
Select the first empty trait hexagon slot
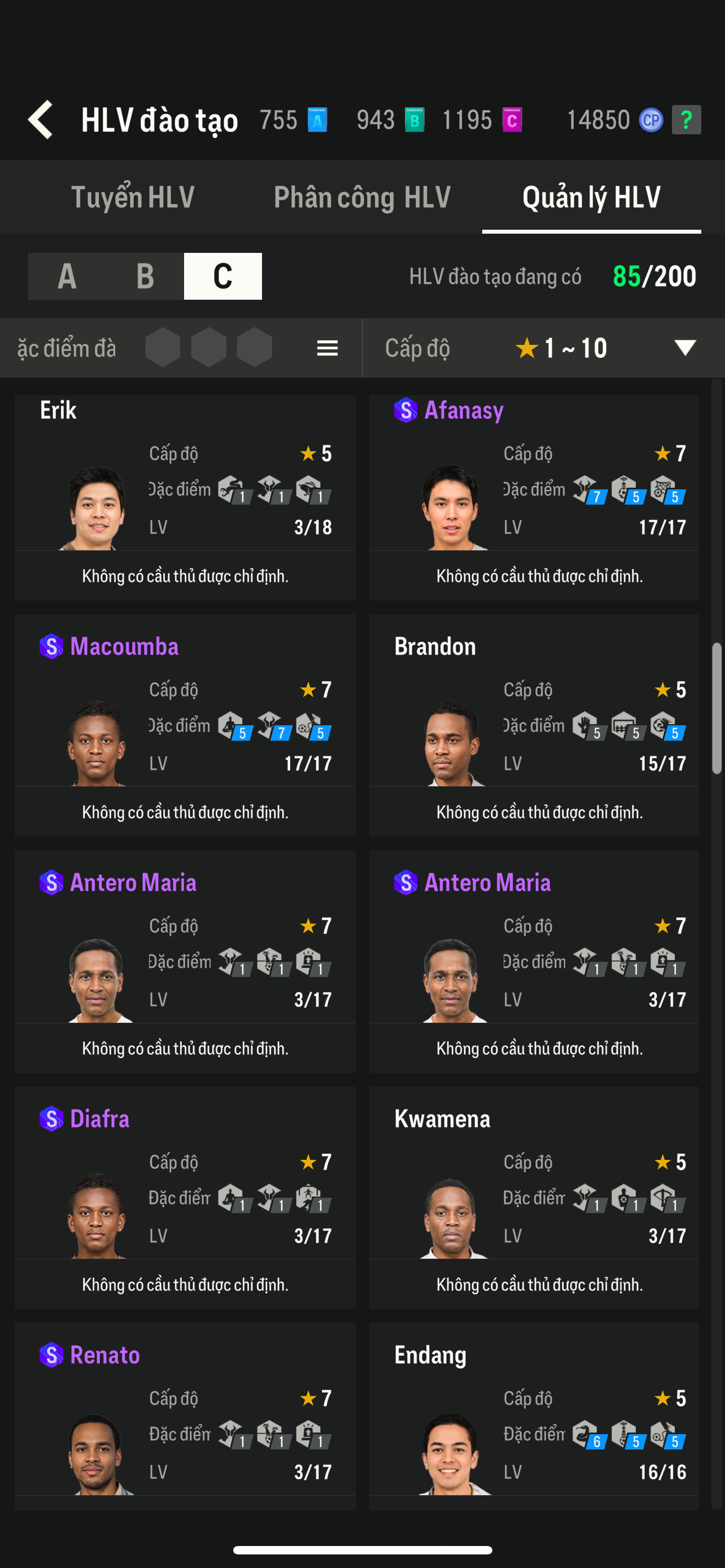pos(163,348)
